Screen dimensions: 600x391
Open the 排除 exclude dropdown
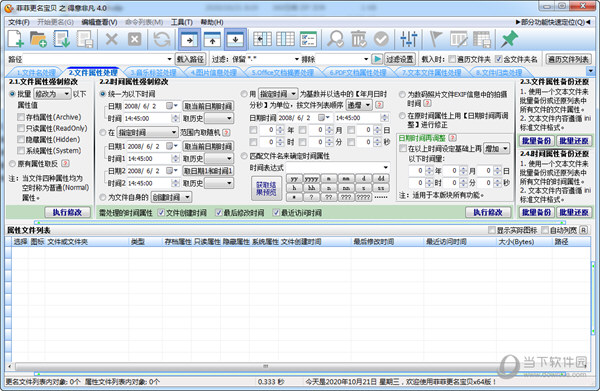coord(366,59)
